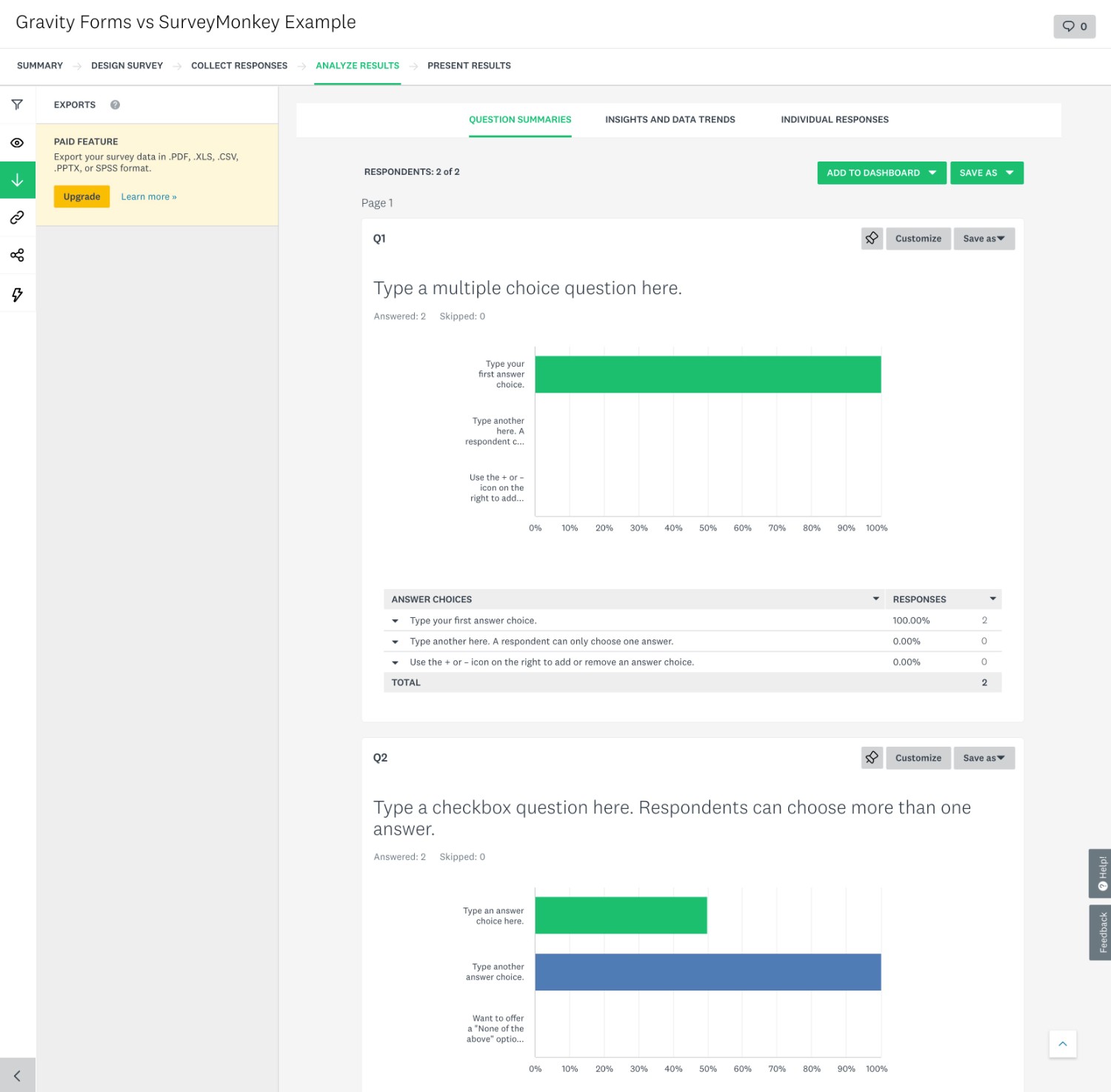Switch to Insights and Data Trends tab
This screenshot has height=1092, width=1111.
pyautogui.click(x=670, y=119)
